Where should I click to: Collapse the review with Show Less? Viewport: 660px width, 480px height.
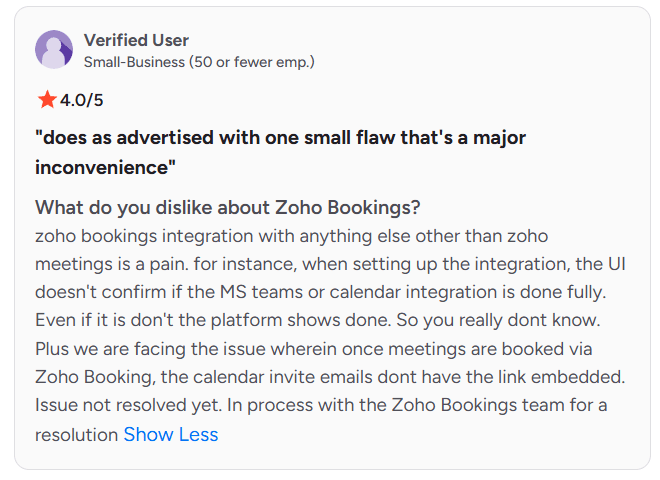(x=170, y=435)
